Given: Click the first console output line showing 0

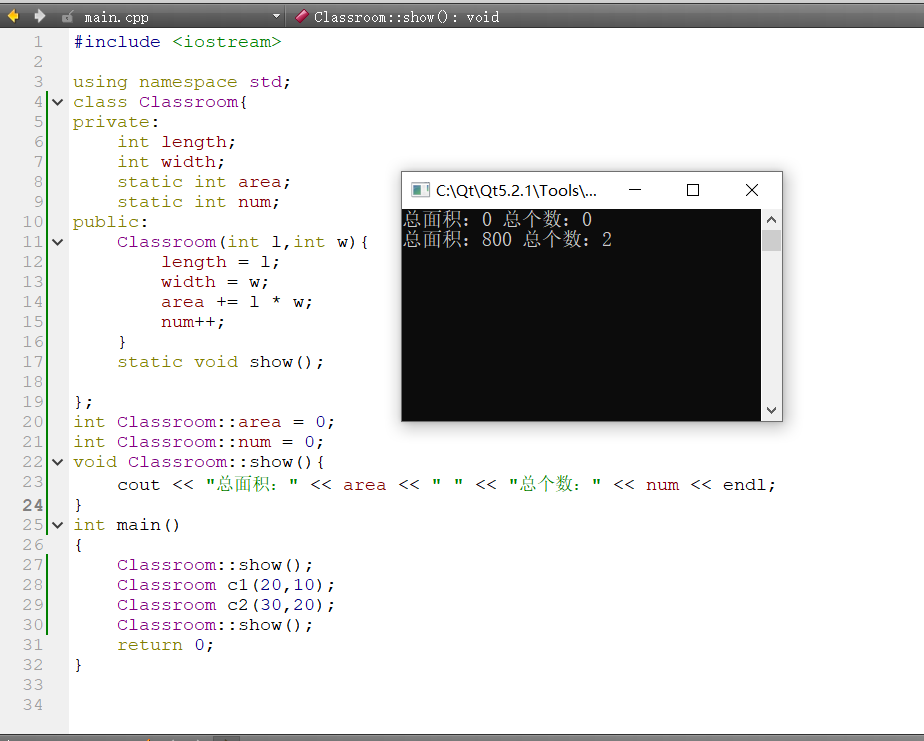Looking at the screenshot, I should pyautogui.click(x=498, y=219).
